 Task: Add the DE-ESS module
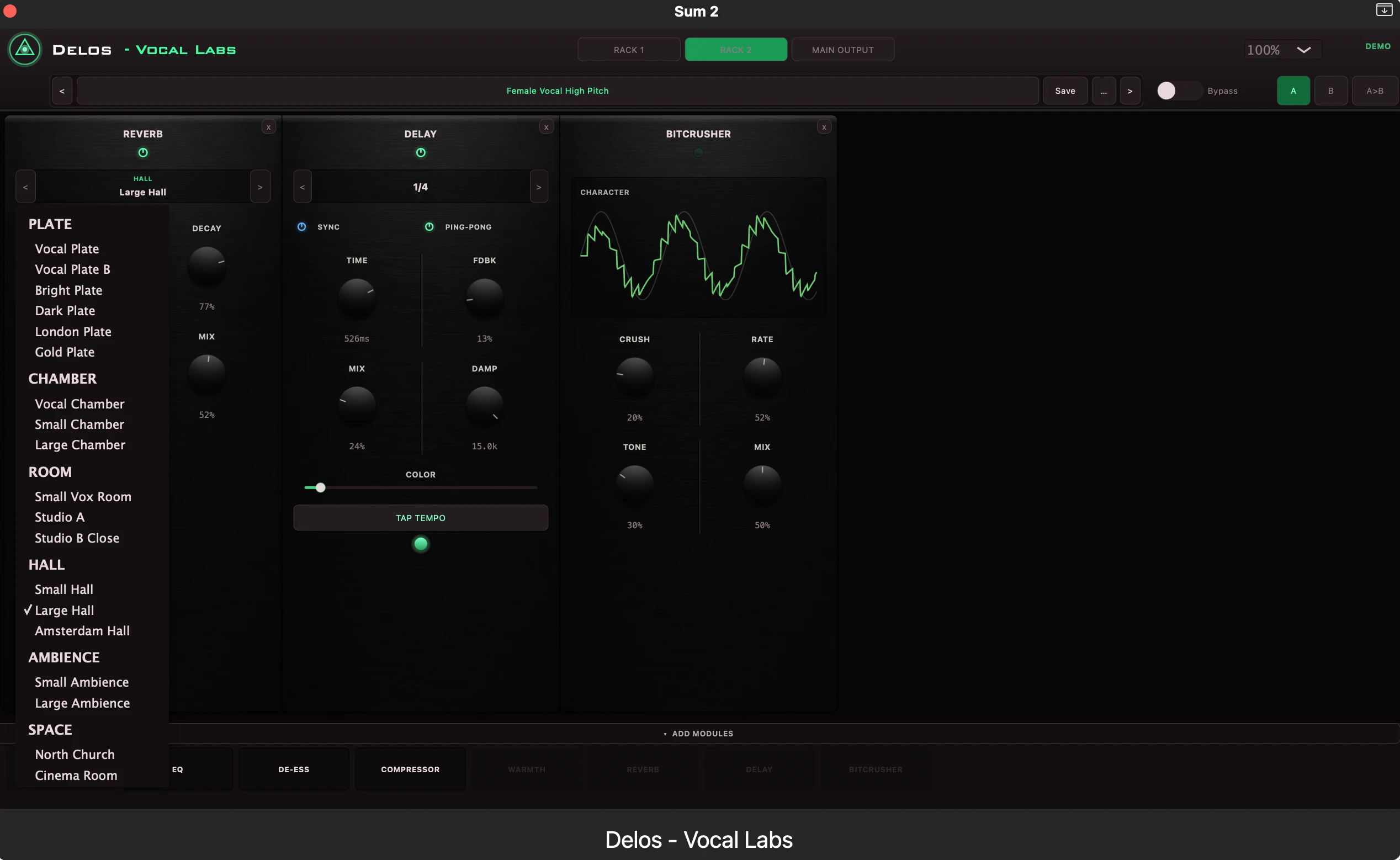(294, 769)
